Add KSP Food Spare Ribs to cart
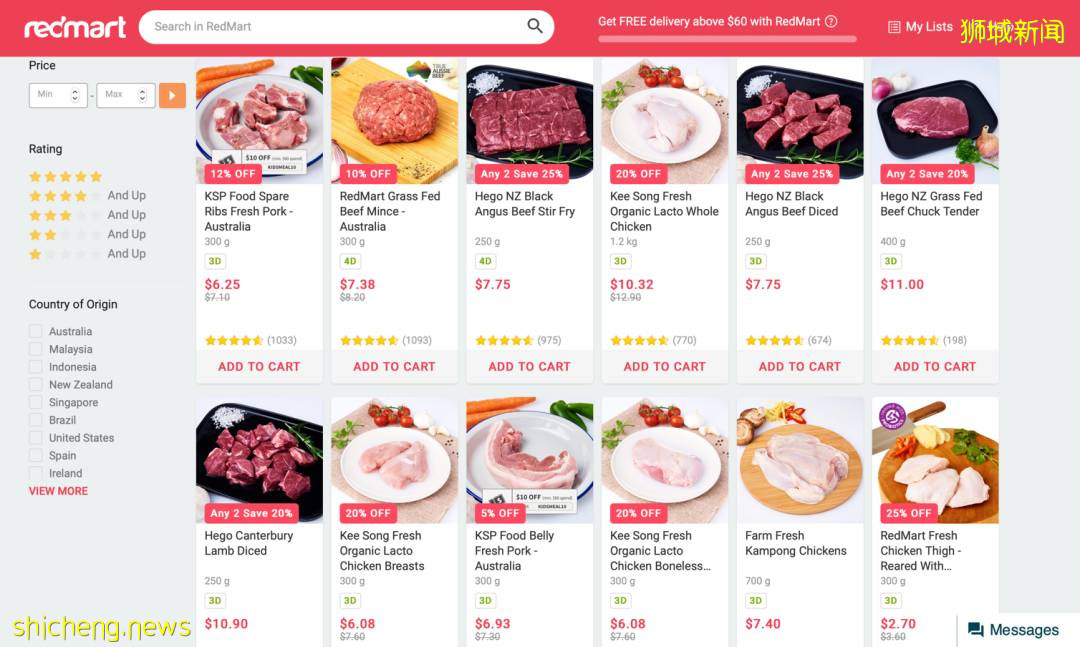Image resolution: width=1080 pixels, height=647 pixels. pos(259,367)
